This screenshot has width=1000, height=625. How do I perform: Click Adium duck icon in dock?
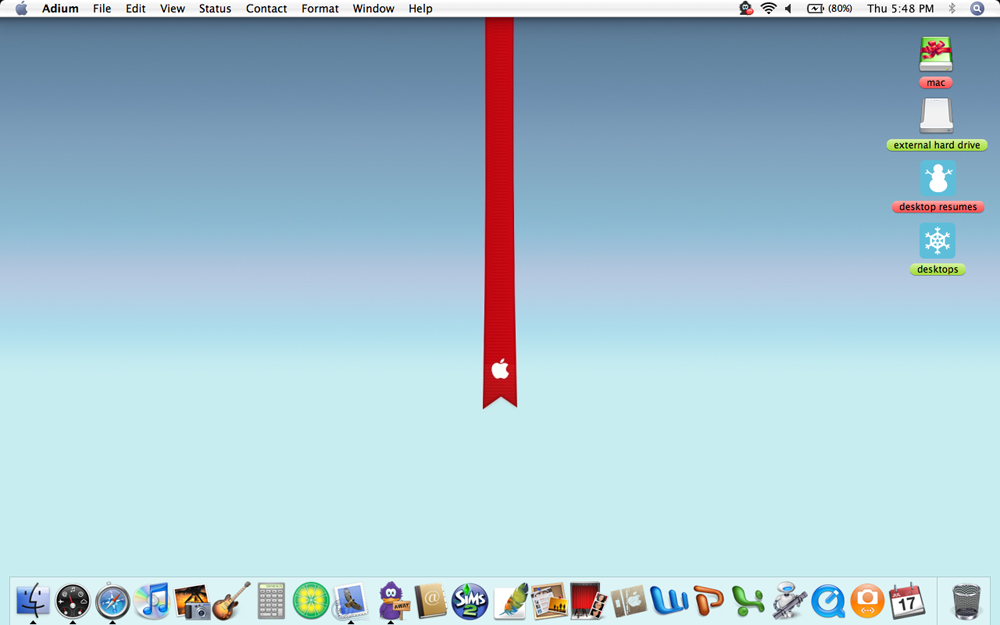coord(391,601)
